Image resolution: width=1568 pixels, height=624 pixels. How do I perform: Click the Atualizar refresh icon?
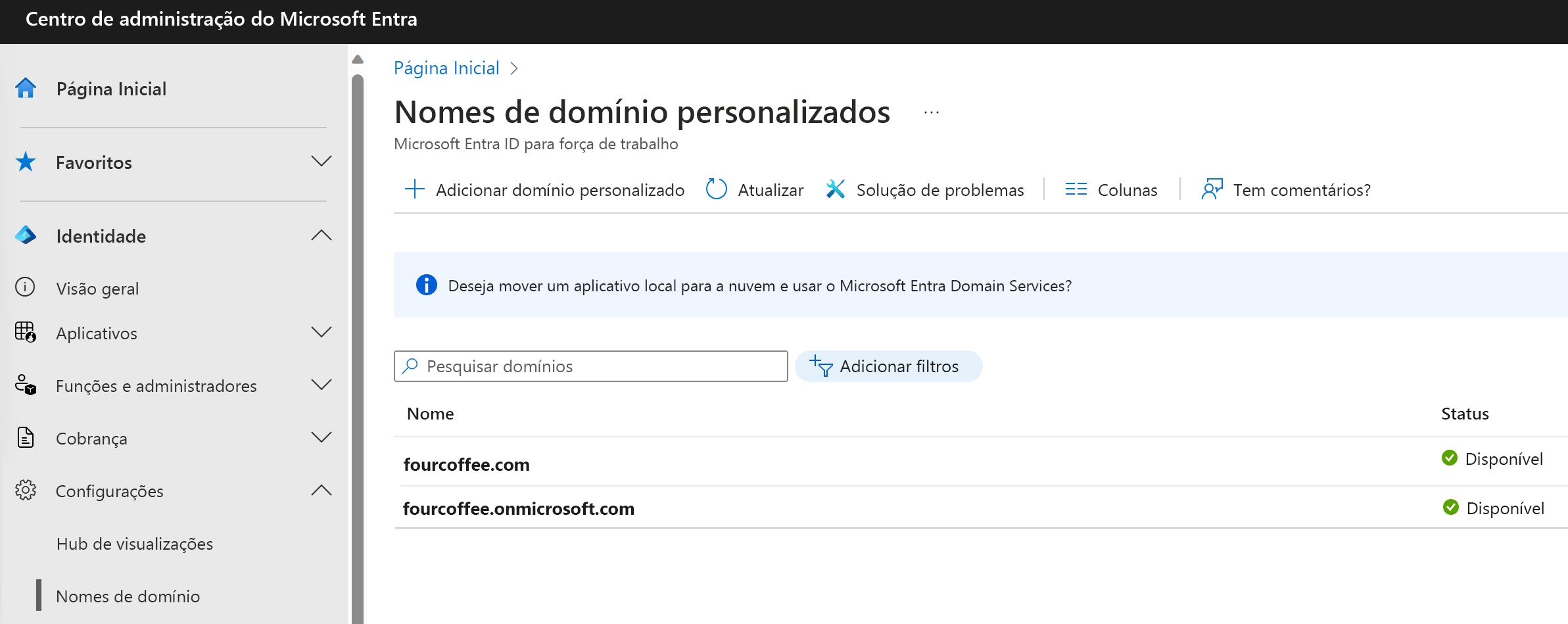click(x=716, y=189)
